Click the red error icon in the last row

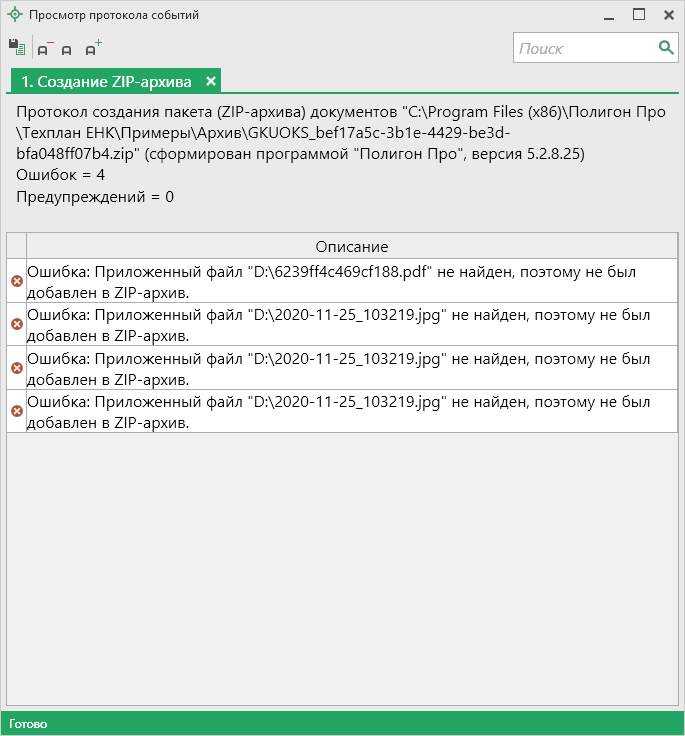point(16,411)
